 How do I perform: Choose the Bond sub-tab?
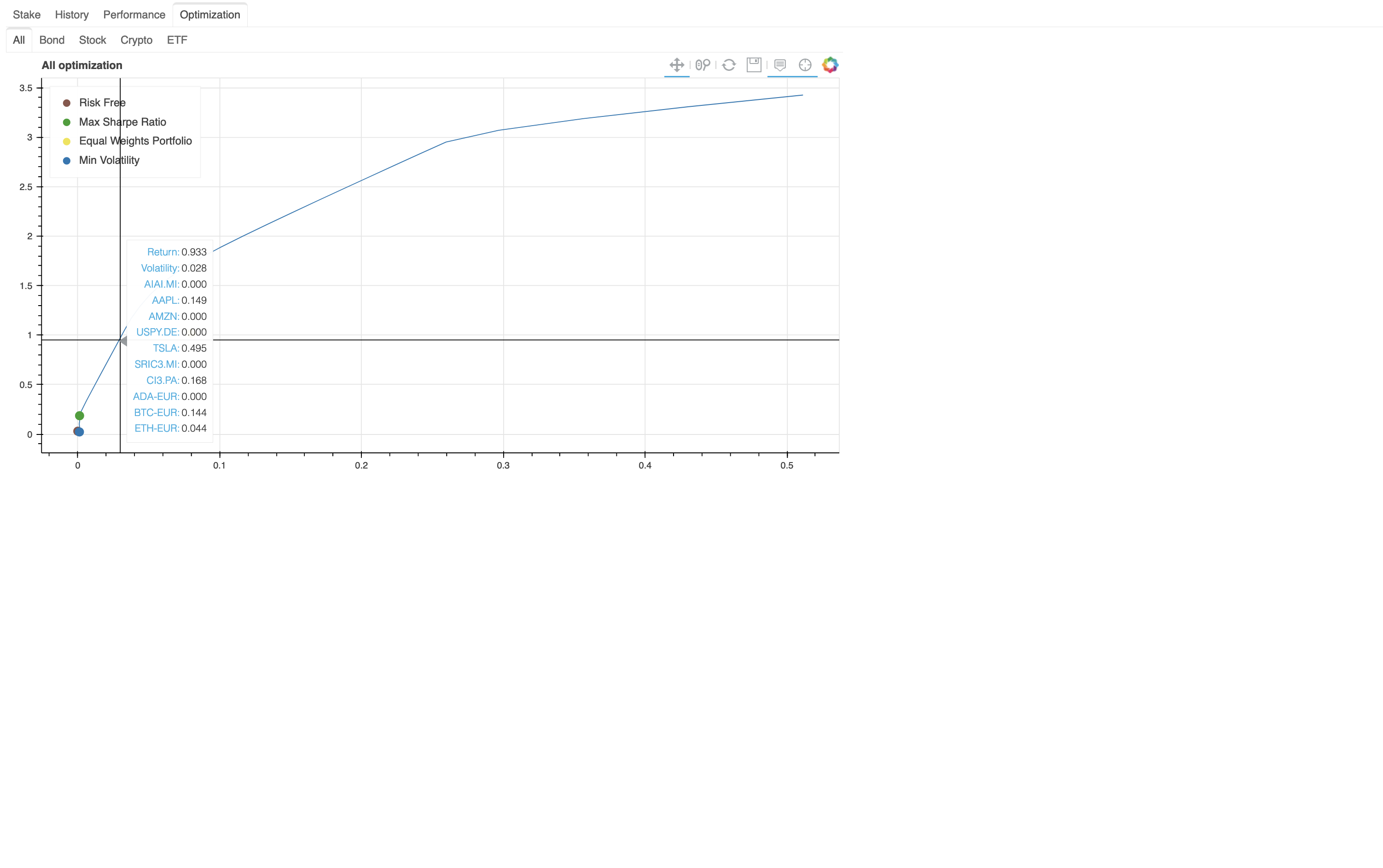pyautogui.click(x=52, y=40)
